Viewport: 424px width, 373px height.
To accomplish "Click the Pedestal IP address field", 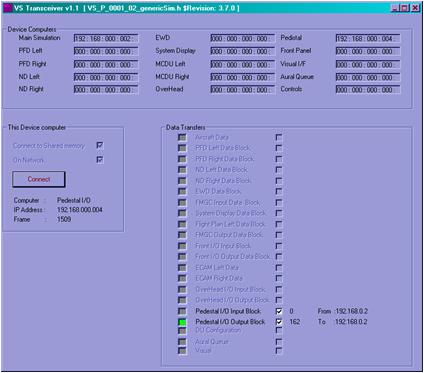I will pyautogui.click(x=368, y=38).
